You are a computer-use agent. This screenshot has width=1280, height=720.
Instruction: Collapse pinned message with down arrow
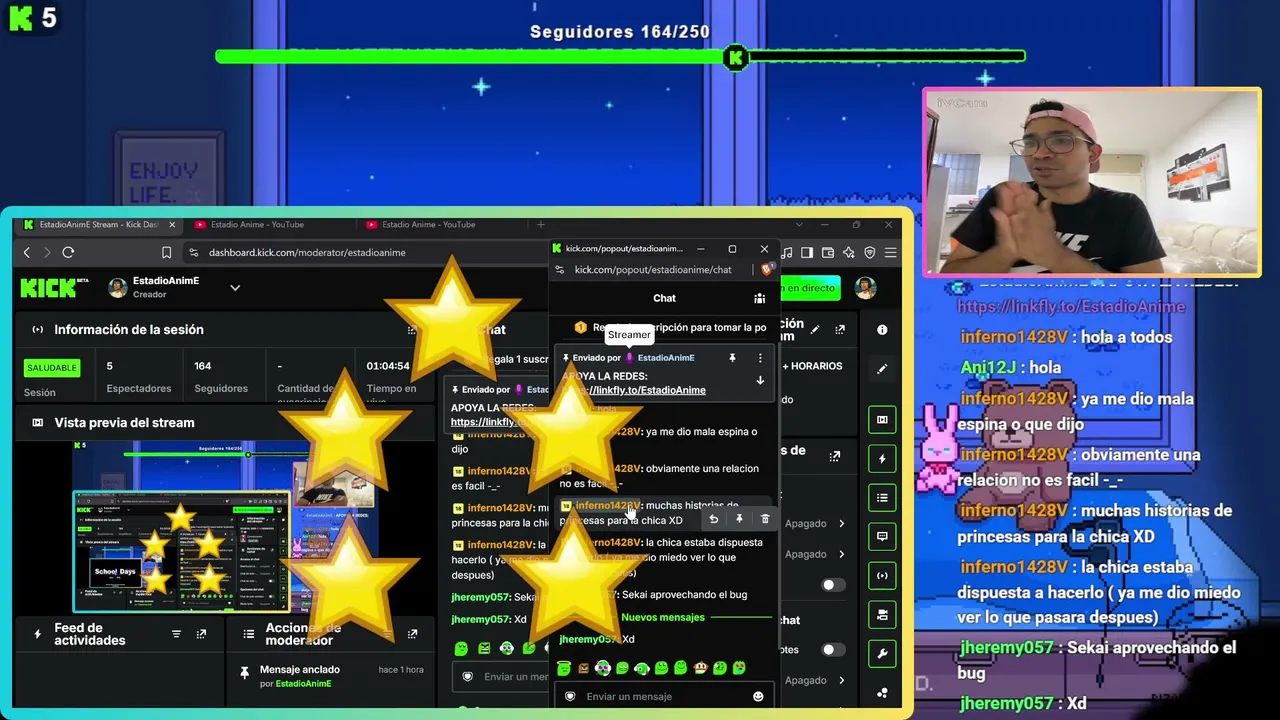[x=760, y=381]
